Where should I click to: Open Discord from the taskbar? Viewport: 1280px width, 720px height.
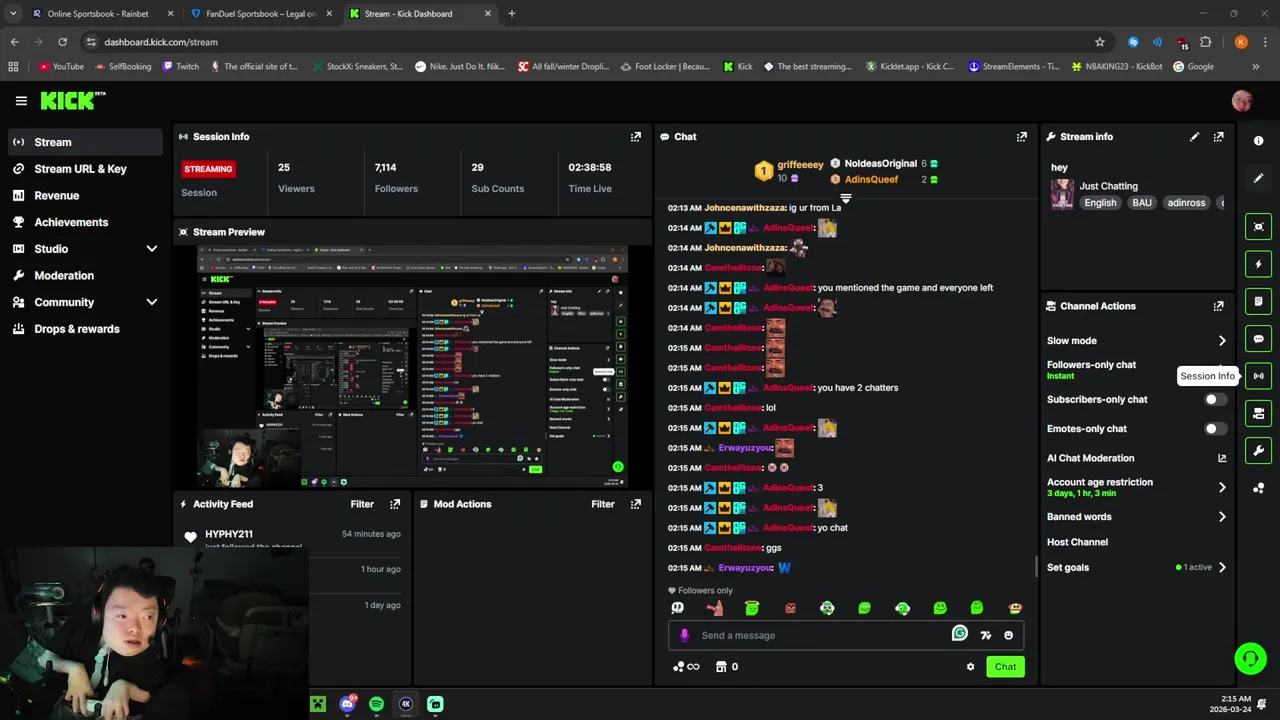[347, 704]
